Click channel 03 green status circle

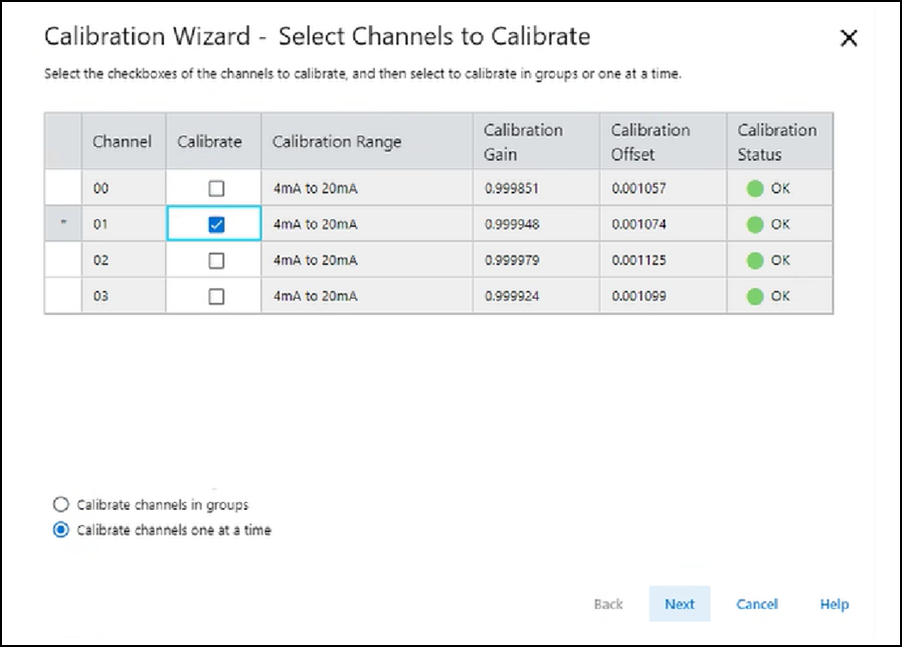tap(755, 296)
